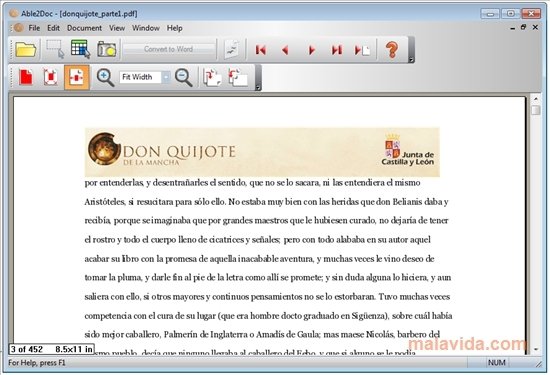
Task: Jump to the last page
Action: pyautogui.click(x=337, y=50)
